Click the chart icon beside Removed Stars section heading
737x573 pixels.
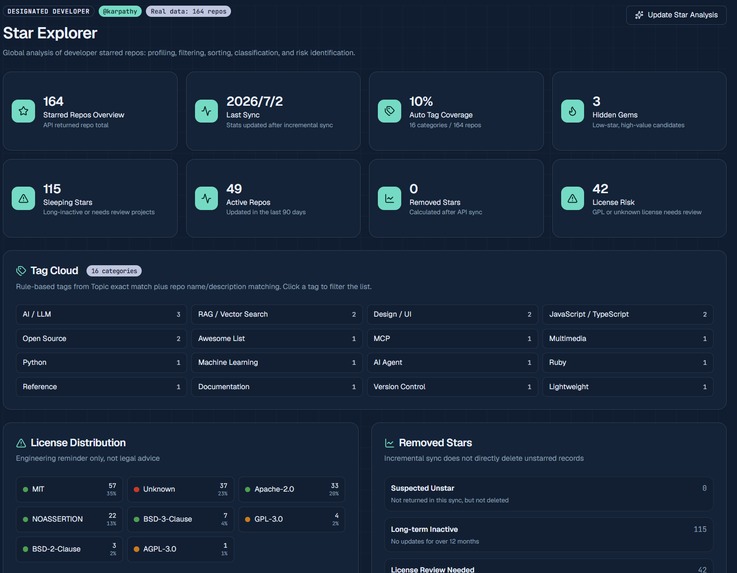coord(389,443)
